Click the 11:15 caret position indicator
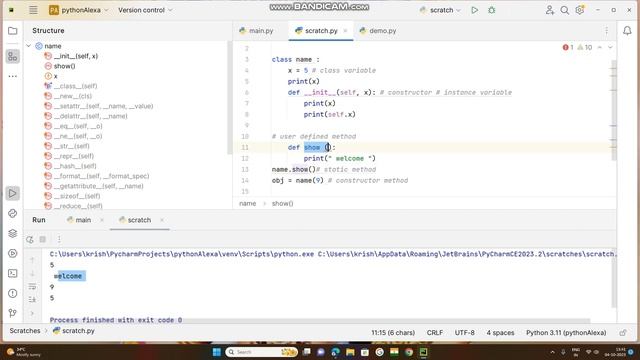Viewport: 640px width, 360px height. pyautogui.click(x=393, y=333)
